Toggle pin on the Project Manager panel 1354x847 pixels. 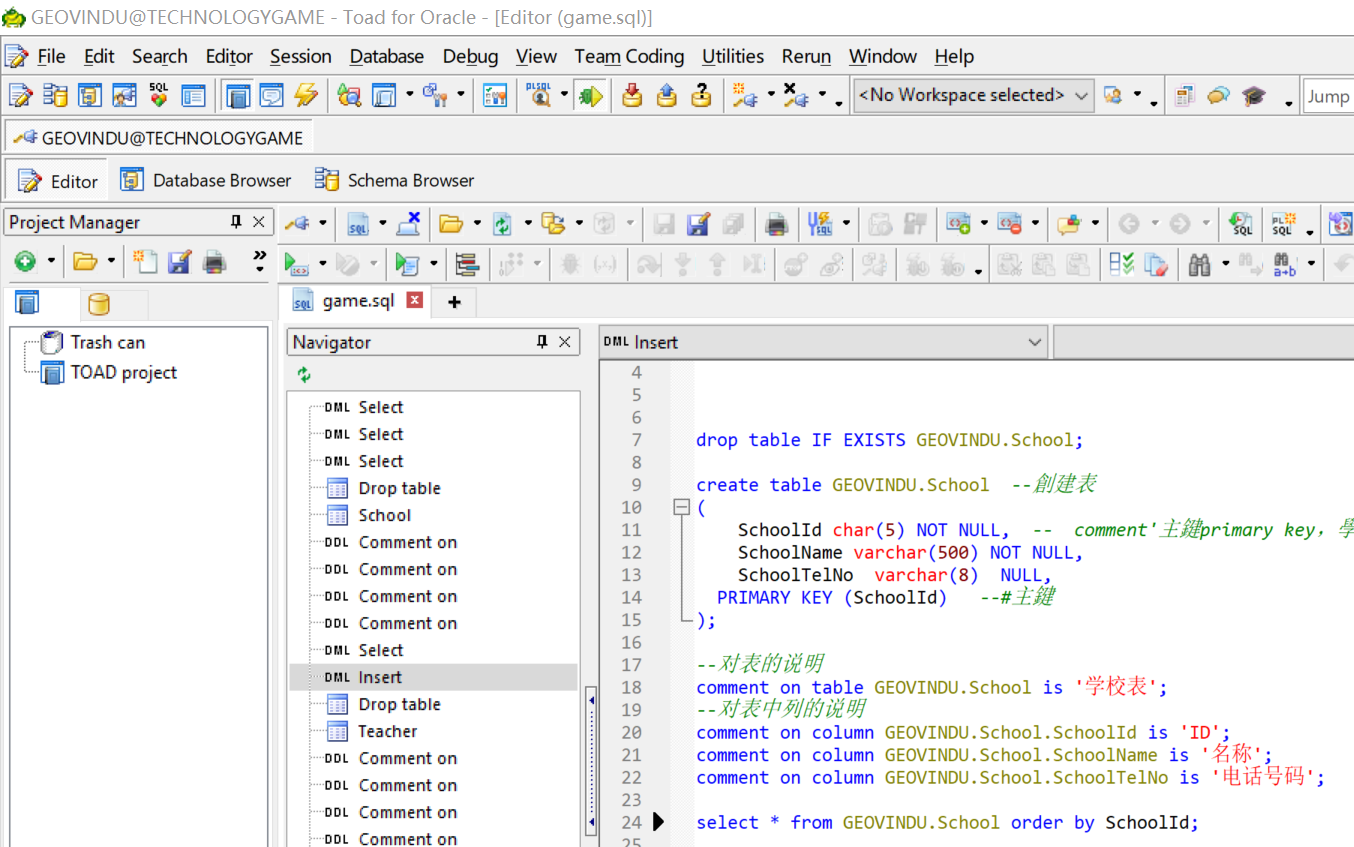point(236,222)
